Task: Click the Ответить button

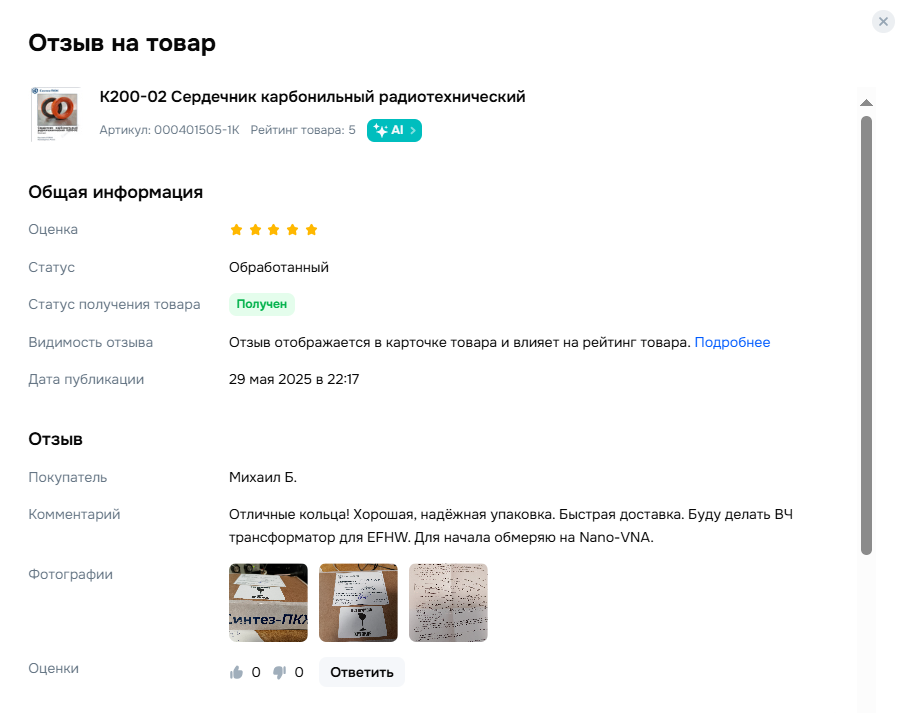Action: tap(362, 672)
